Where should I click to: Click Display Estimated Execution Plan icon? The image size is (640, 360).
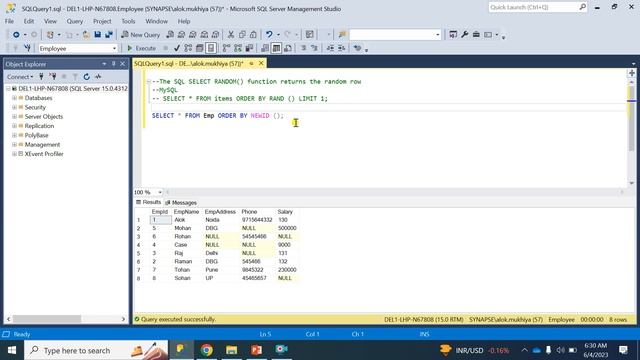(x=188, y=48)
